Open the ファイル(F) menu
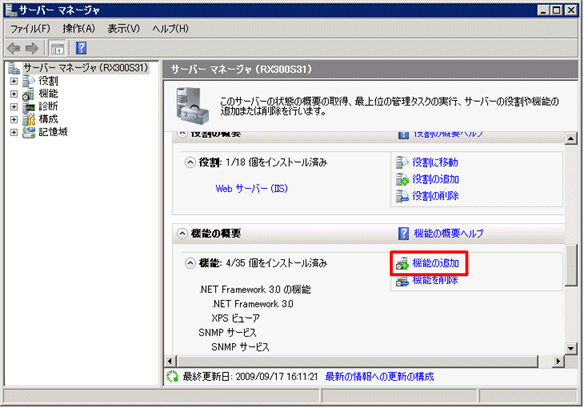This screenshot has width=584, height=408. (x=30, y=29)
